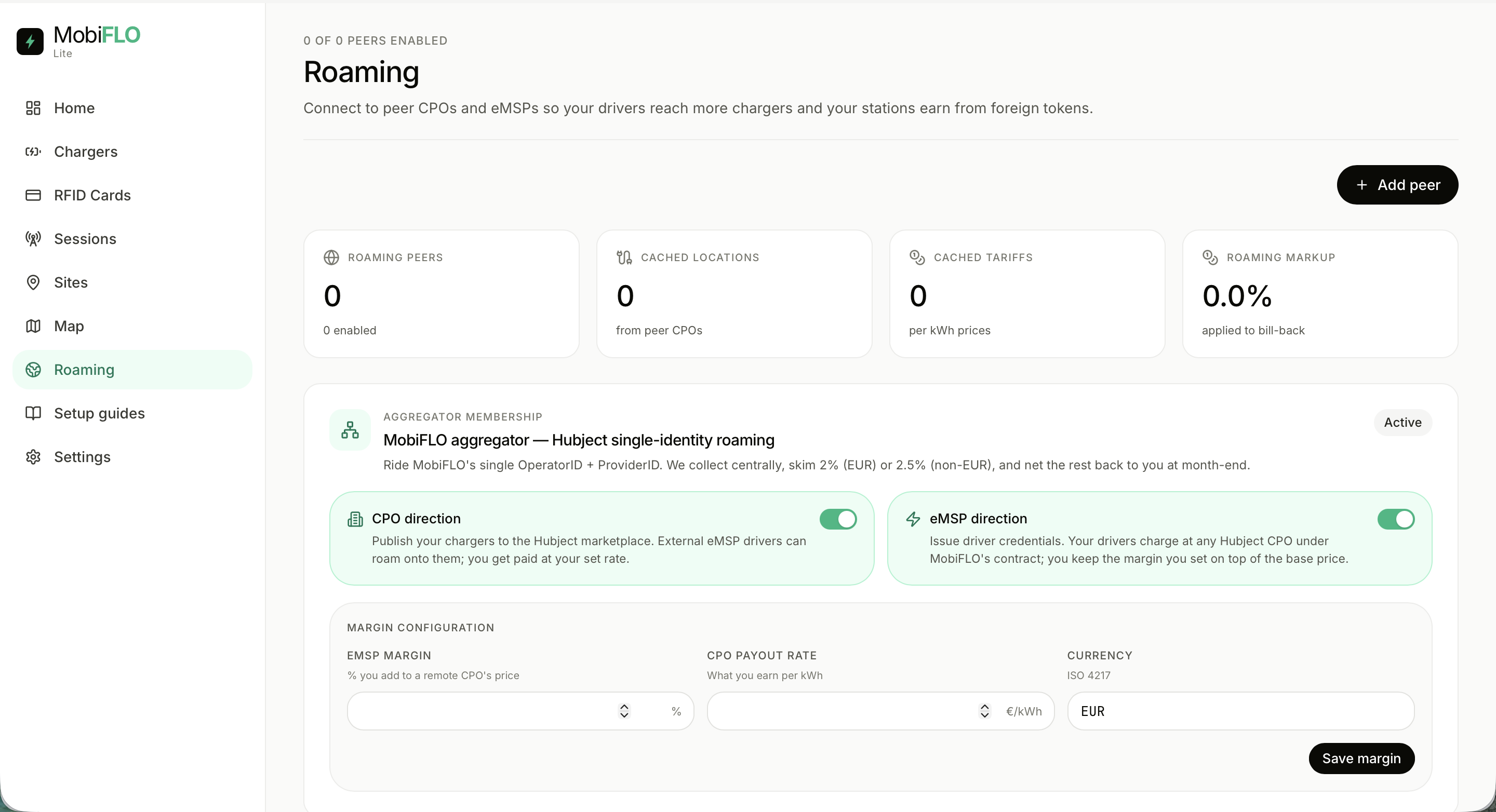Viewport: 1496px width, 812px height.
Task: Click the aggregator network icon
Action: click(350, 429)
